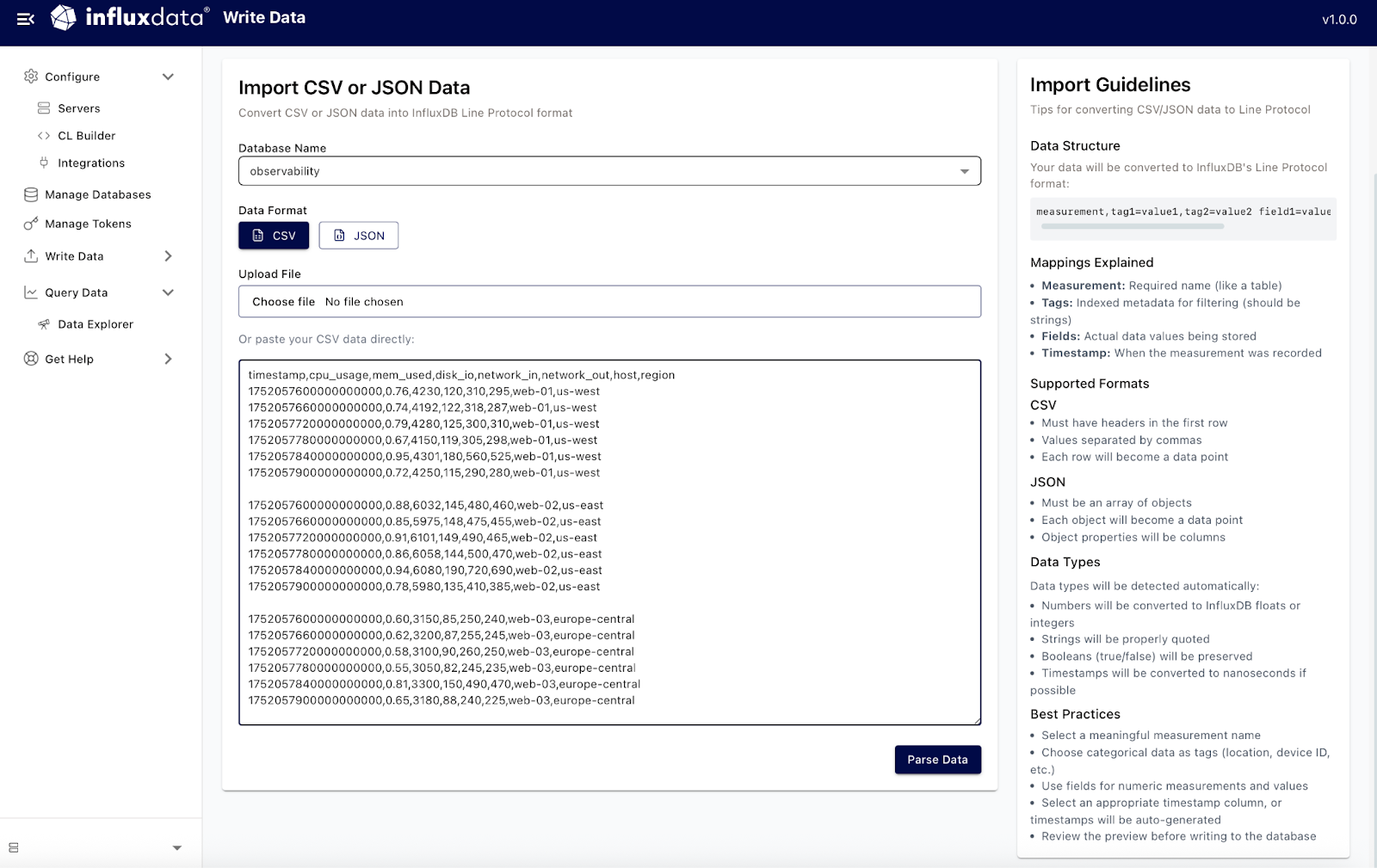Click the v1.0.0 version label
Viewport: 1377px width, 868px height.
click(x=1339, y=19)
